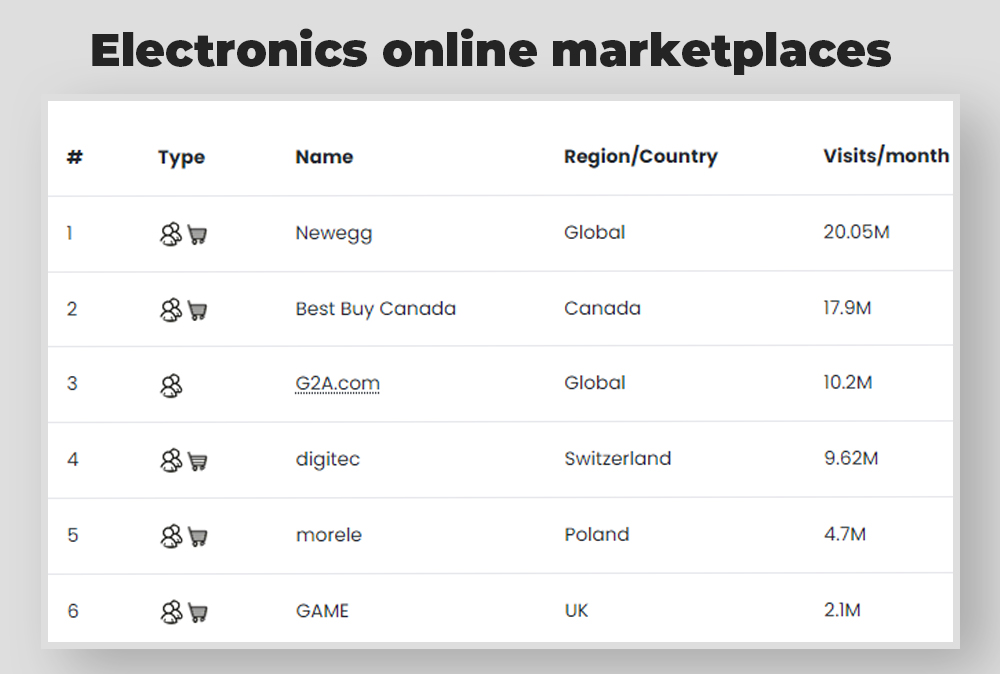Select the morele marketplace name
Screen dimensions: 1000x674
tap(328, 534)
